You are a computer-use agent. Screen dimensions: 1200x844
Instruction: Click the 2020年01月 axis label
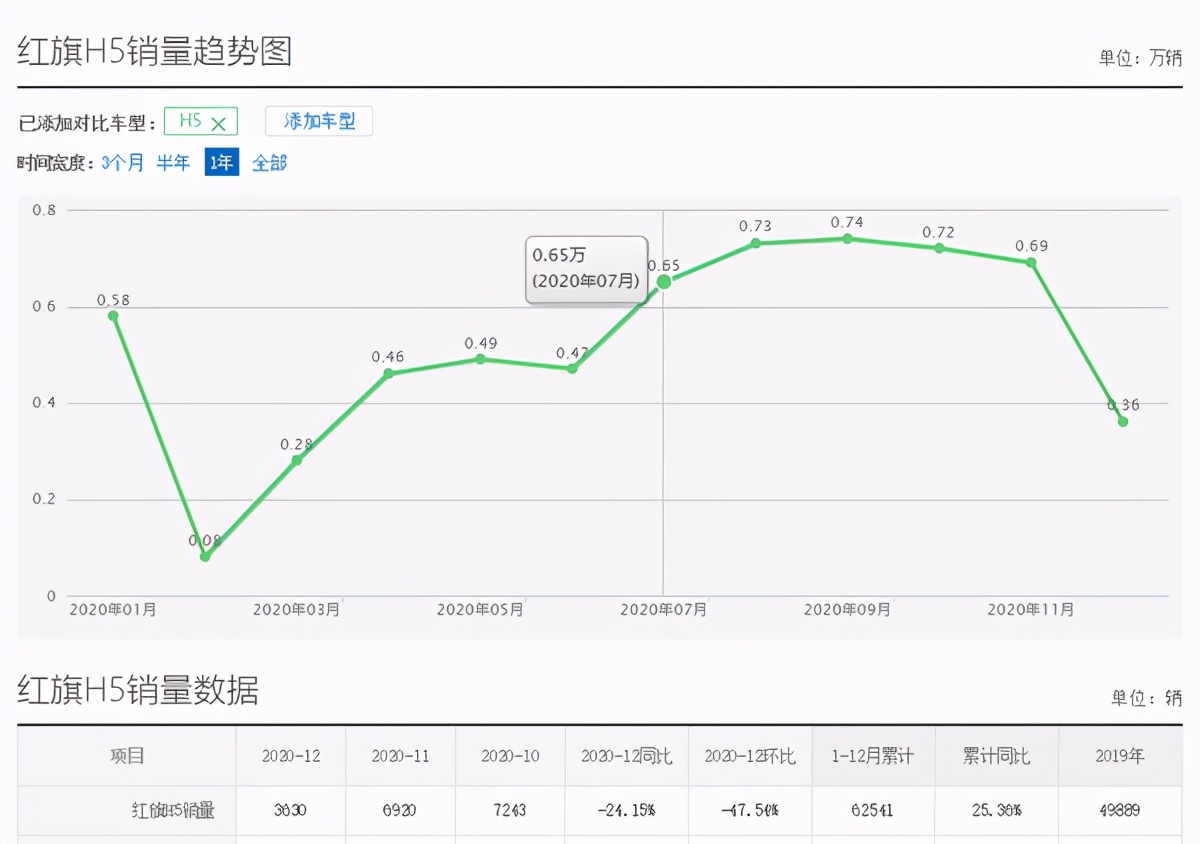[x=113, y=609]
